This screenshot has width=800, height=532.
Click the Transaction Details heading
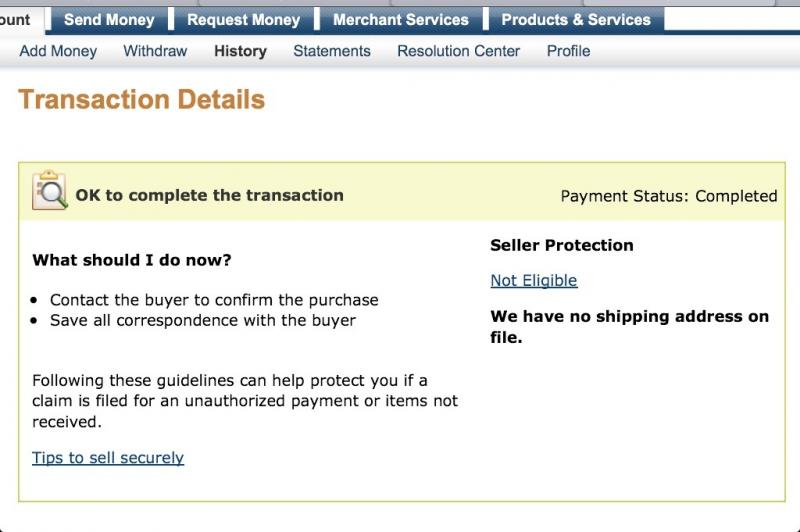[x=142, y=99]
